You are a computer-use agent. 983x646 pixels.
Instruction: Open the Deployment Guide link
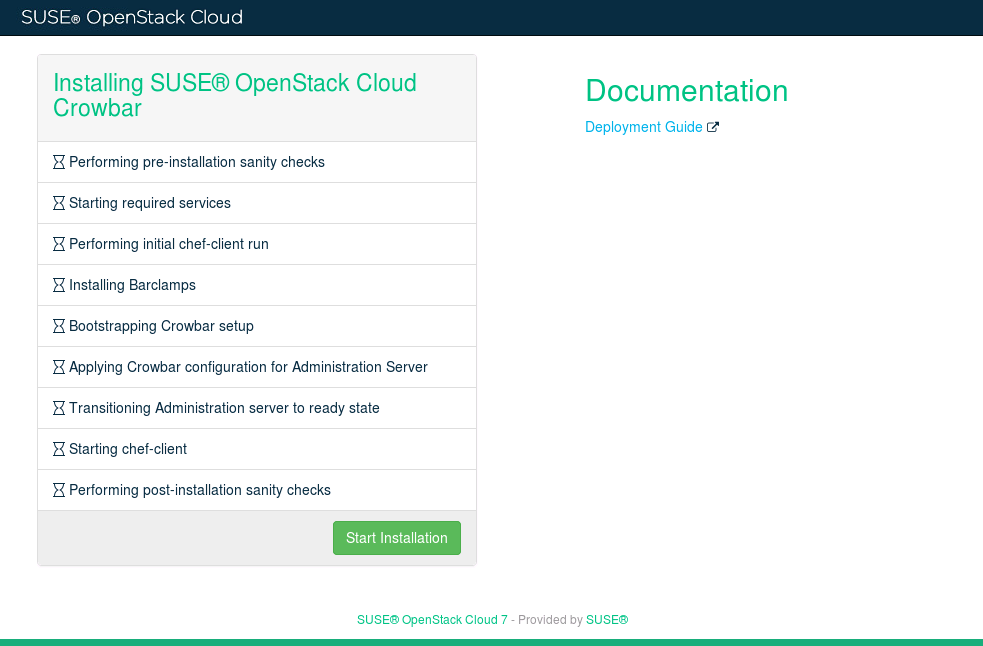click(643, 127)
